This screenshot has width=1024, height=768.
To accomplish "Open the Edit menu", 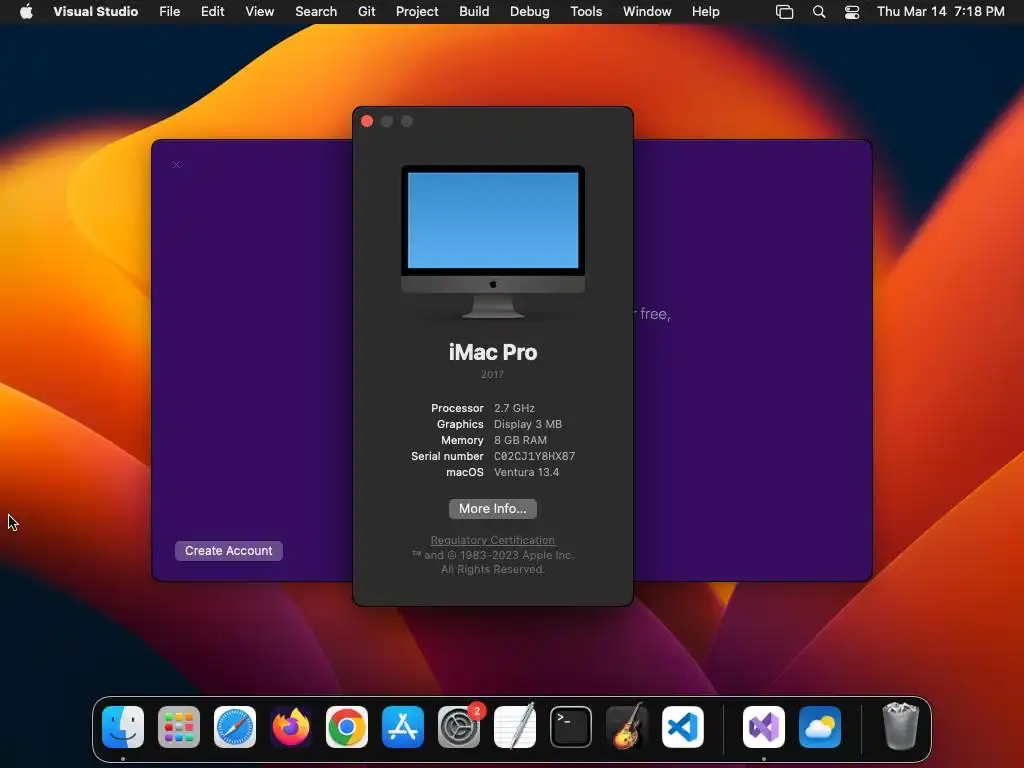I will (212, 11).
